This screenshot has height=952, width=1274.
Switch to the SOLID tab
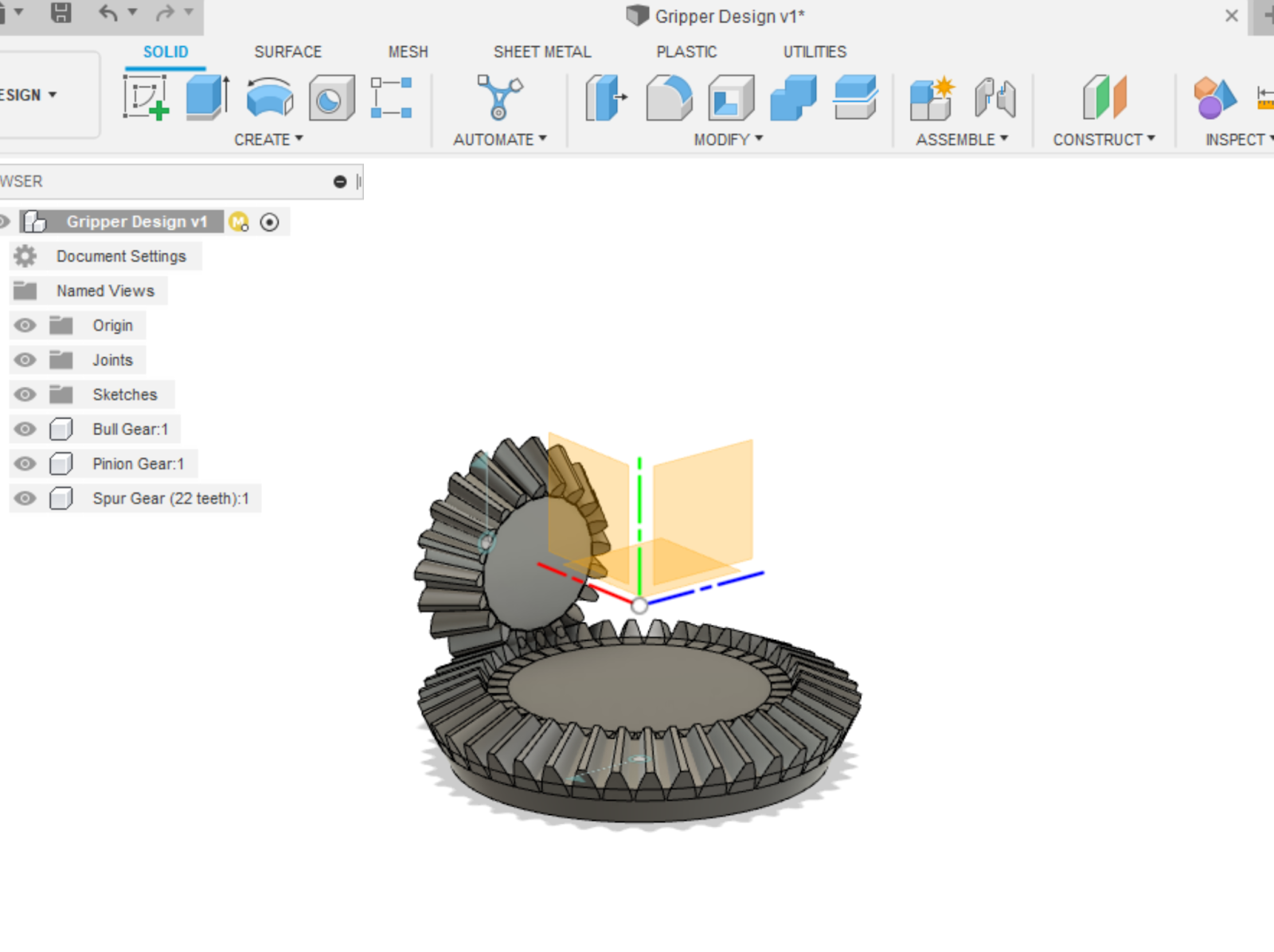tap(166, 52)
